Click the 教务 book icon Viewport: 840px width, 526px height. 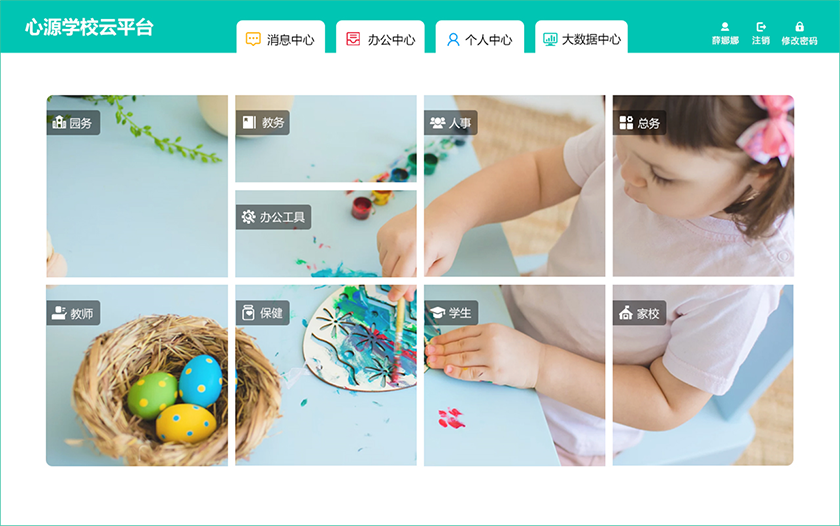coord(249,123)
